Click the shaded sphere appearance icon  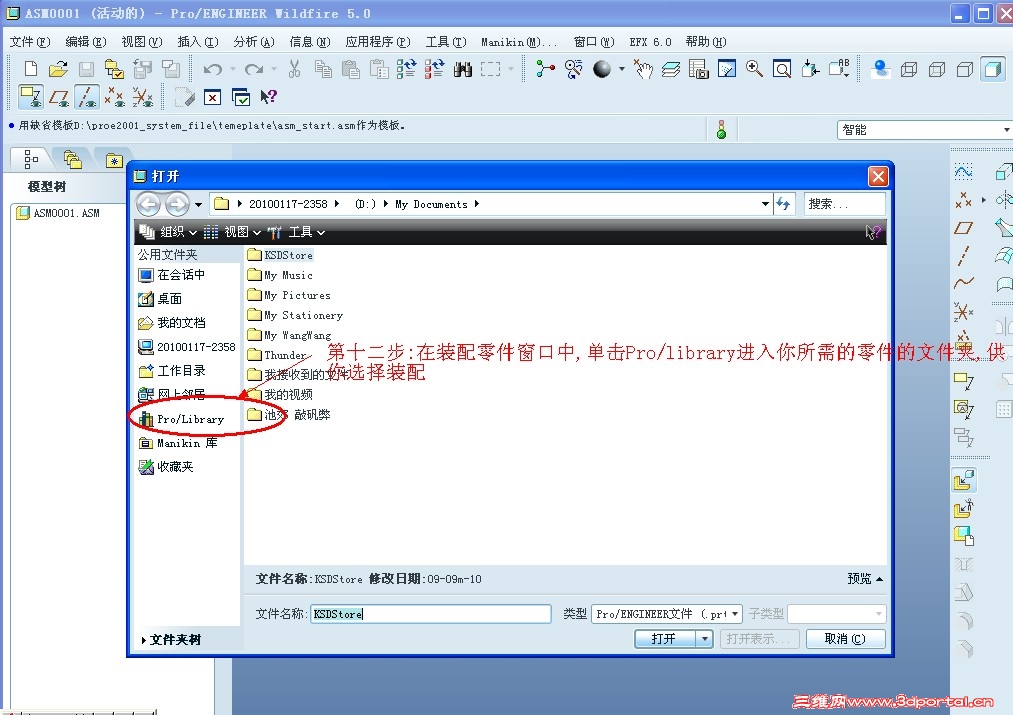602,68
